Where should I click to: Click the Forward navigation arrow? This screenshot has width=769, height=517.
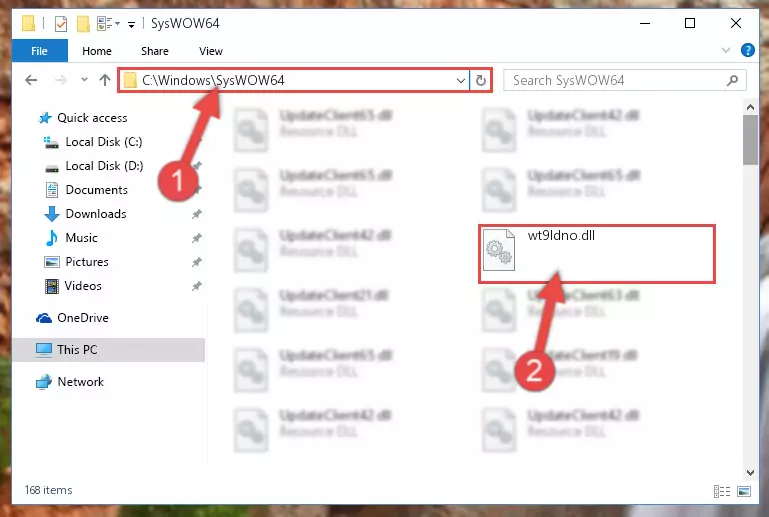click(61, 80)
